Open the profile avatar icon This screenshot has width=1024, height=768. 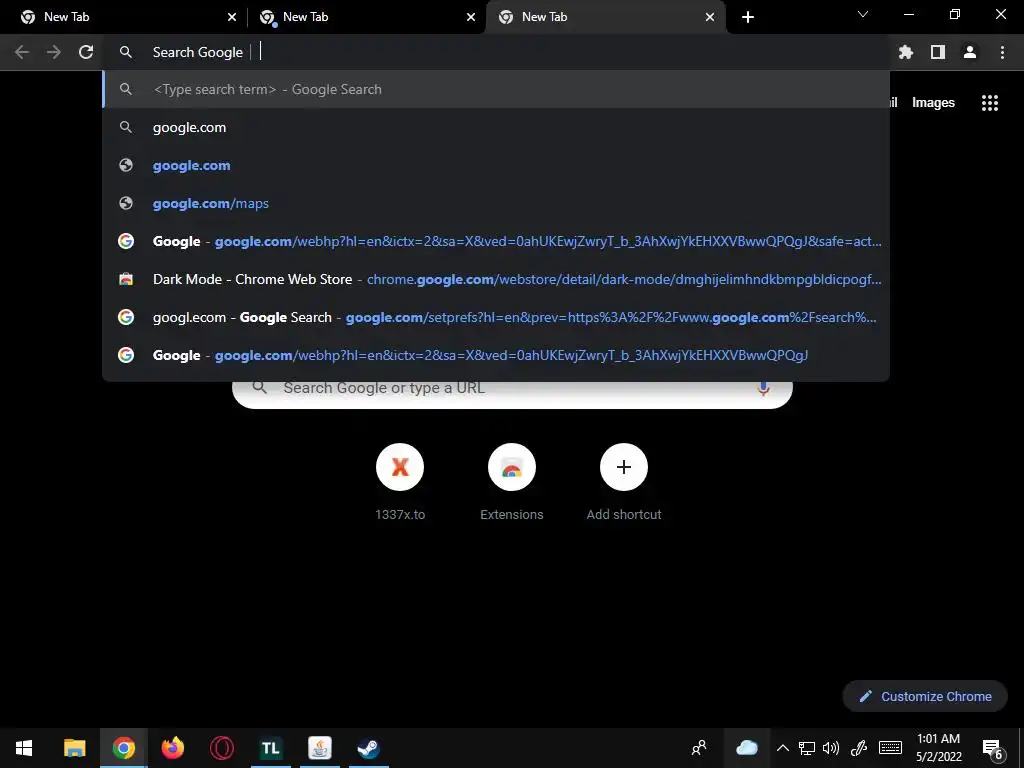click(970, 52)
